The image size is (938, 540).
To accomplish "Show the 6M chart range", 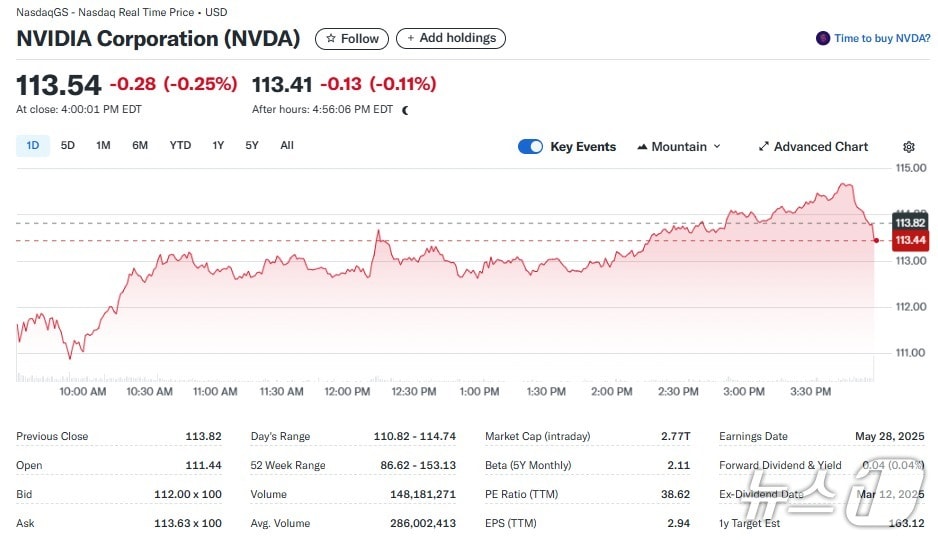I will 140,146.
